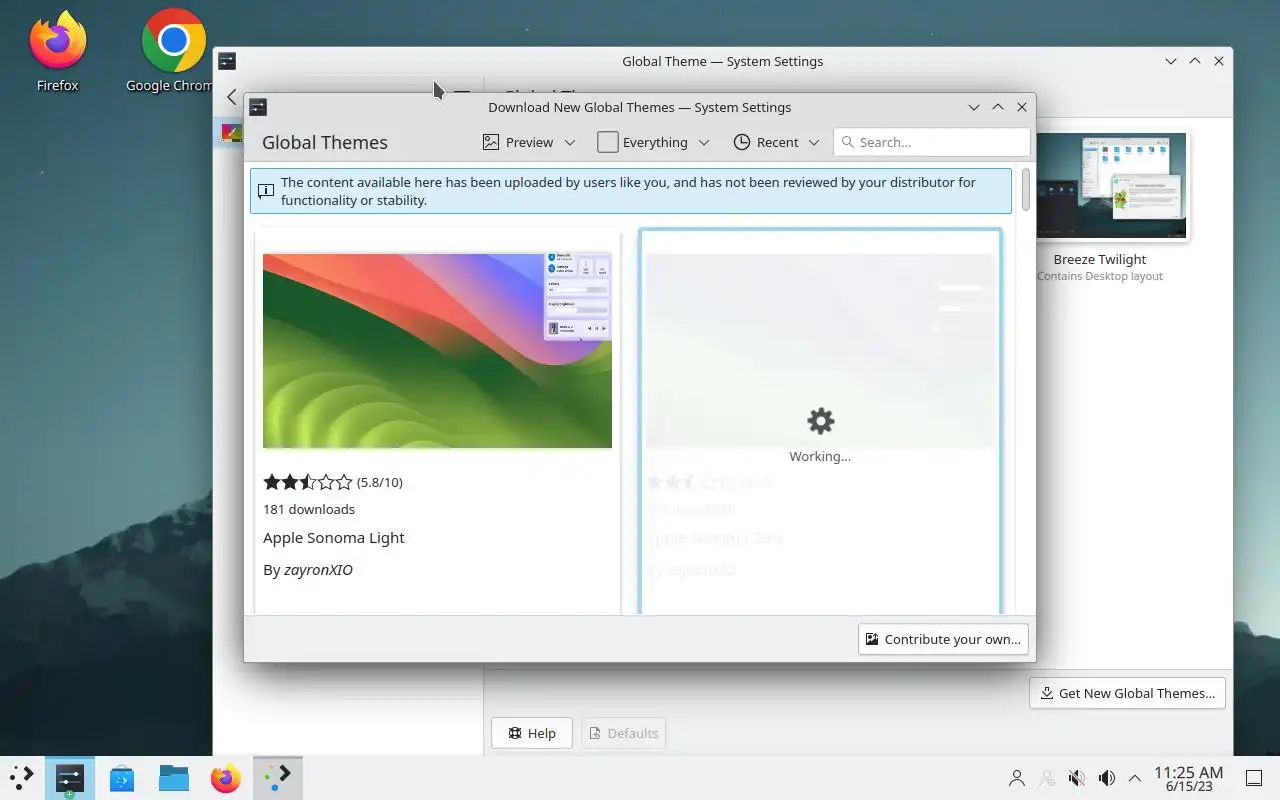The height and width of the screenshot is (800, 1280).
Task: Open Firefox desktop shortcut
Action: point(58,52)
